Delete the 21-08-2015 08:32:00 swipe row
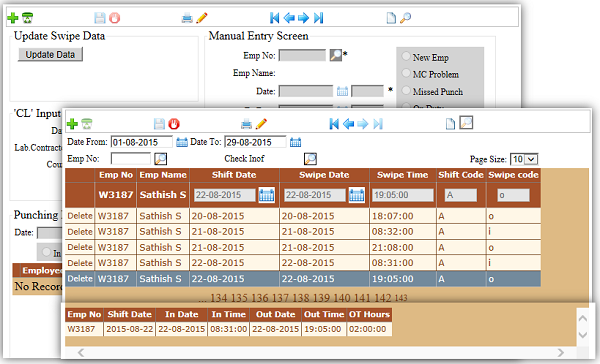The height and width of the screenshot is (364, 600). 80,232
